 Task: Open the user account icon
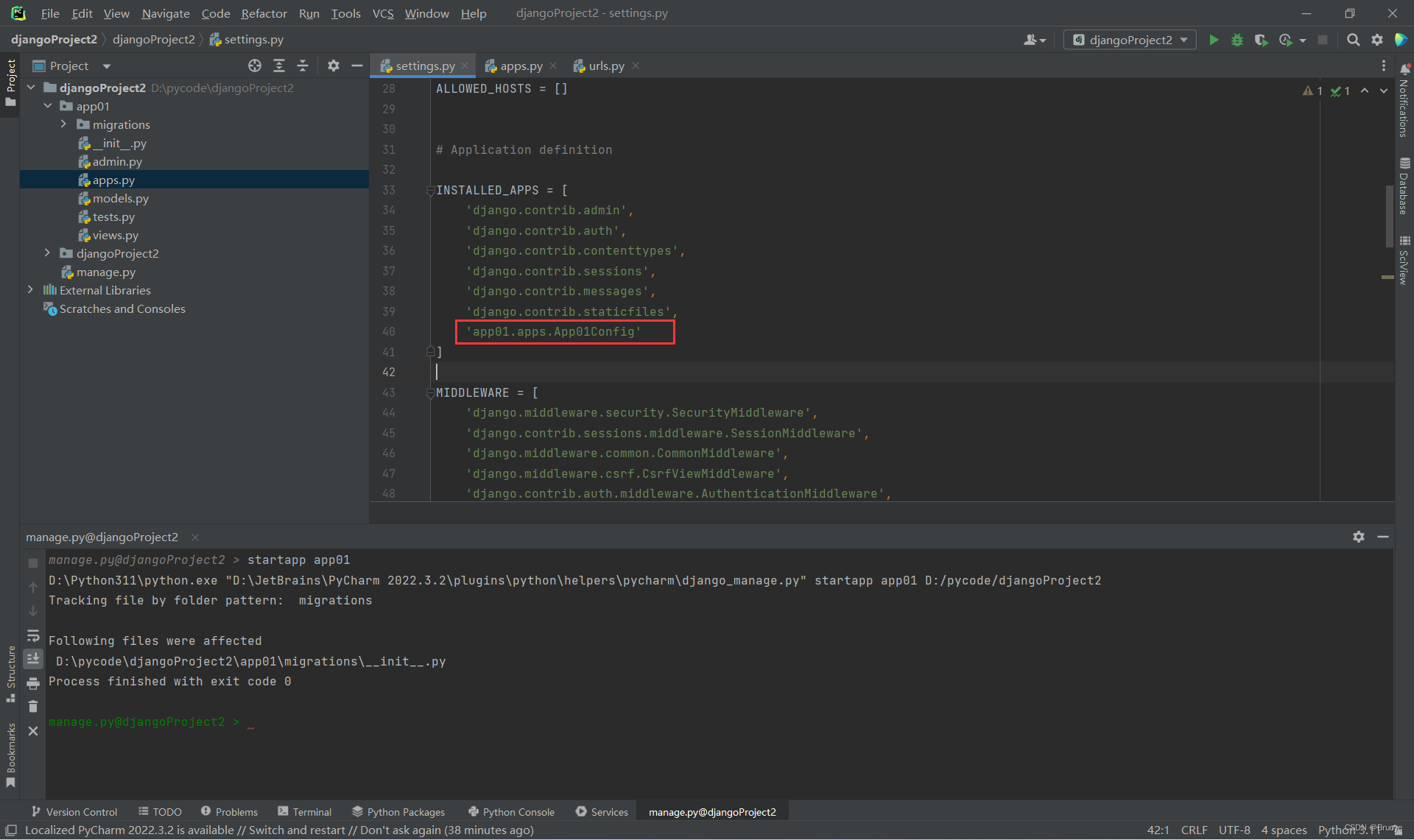[1034, 40]
